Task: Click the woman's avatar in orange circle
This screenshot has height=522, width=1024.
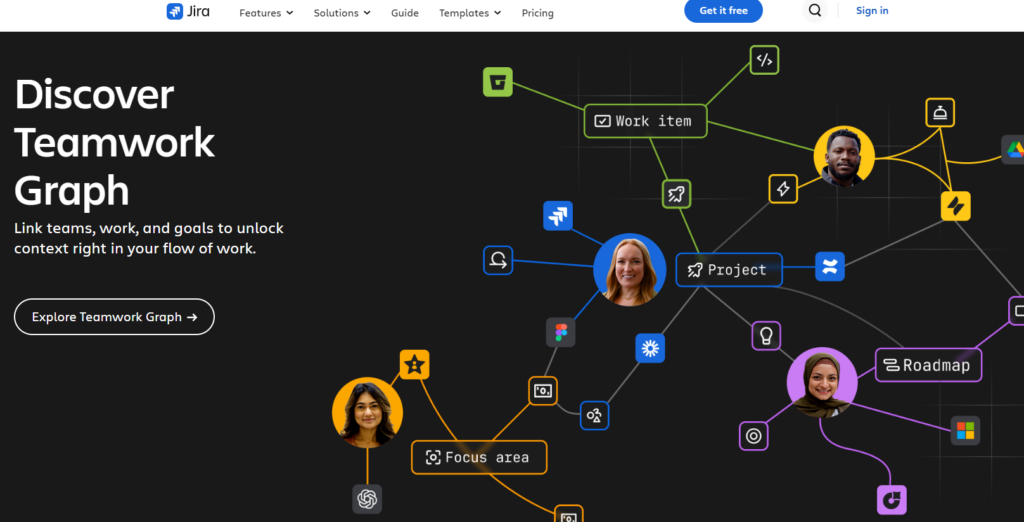Action: (x=367, y=412)
